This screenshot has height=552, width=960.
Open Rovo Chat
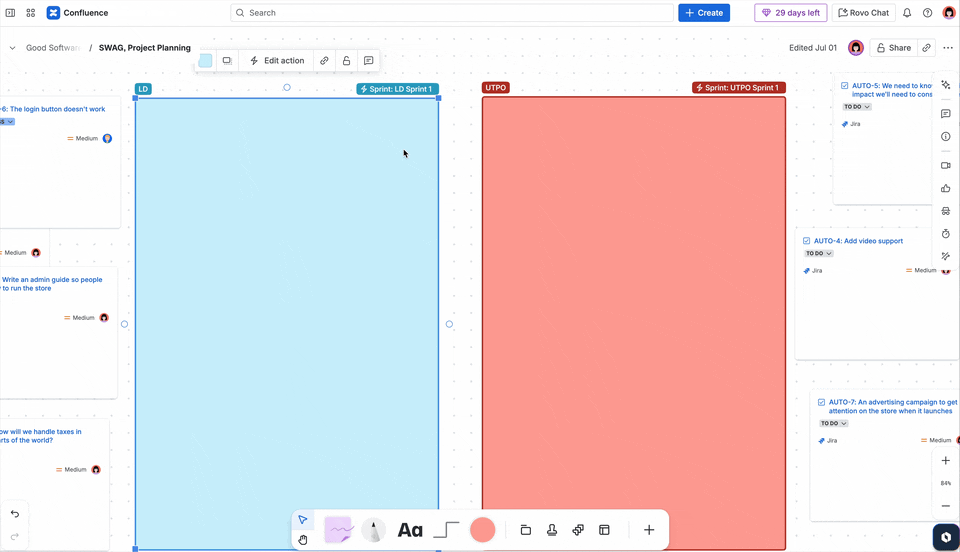(x=863, y=13)
